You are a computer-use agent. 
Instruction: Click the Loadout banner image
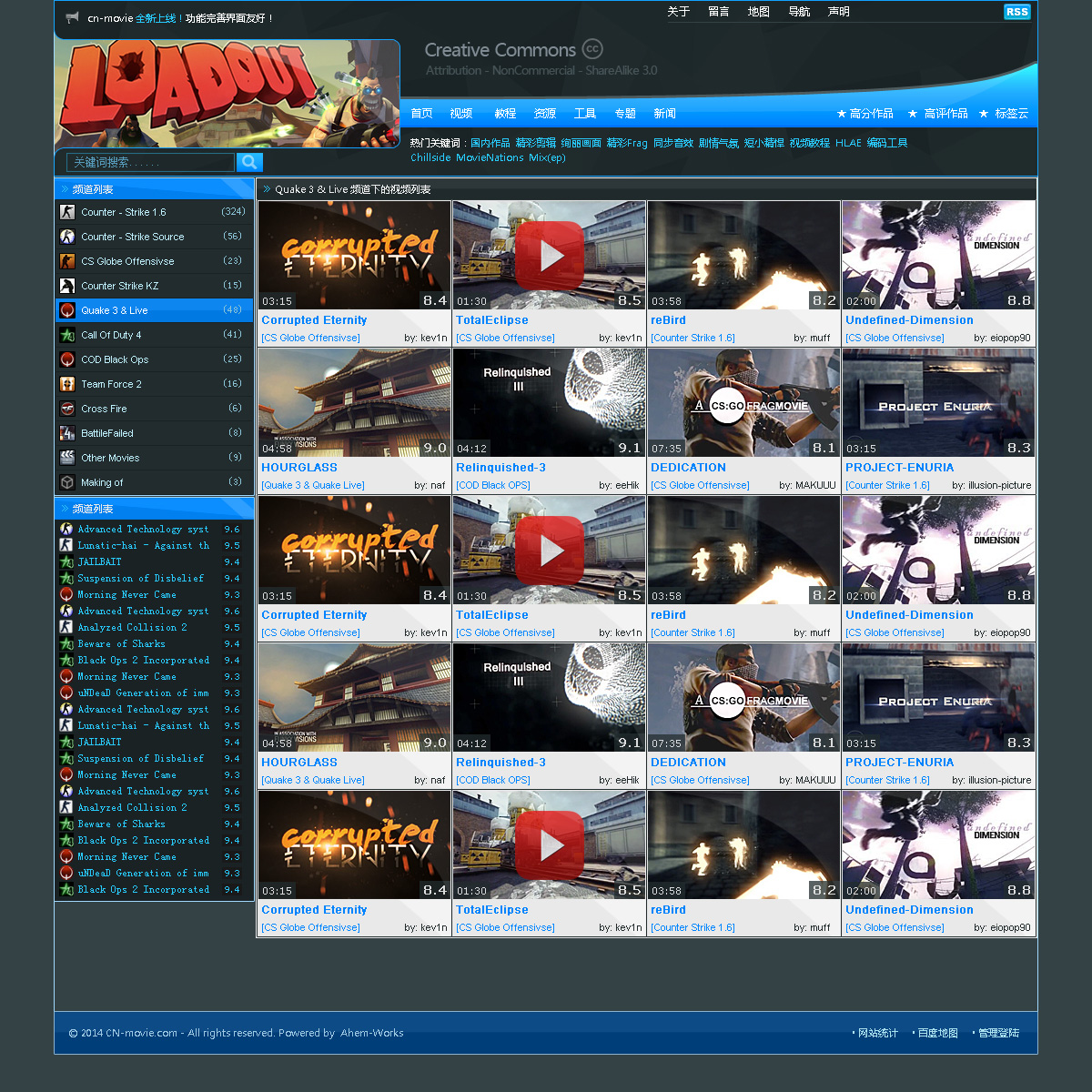point(227,94)
